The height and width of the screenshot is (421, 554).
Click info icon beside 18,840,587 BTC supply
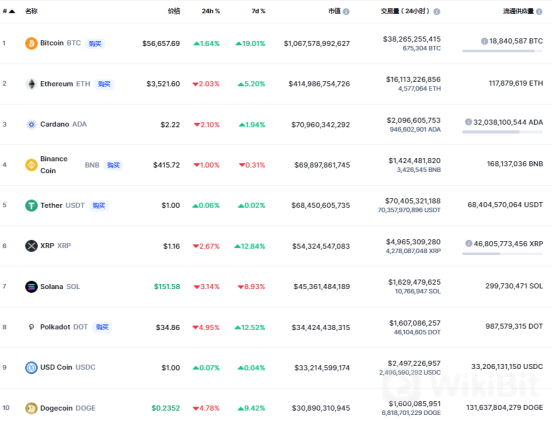484,41
